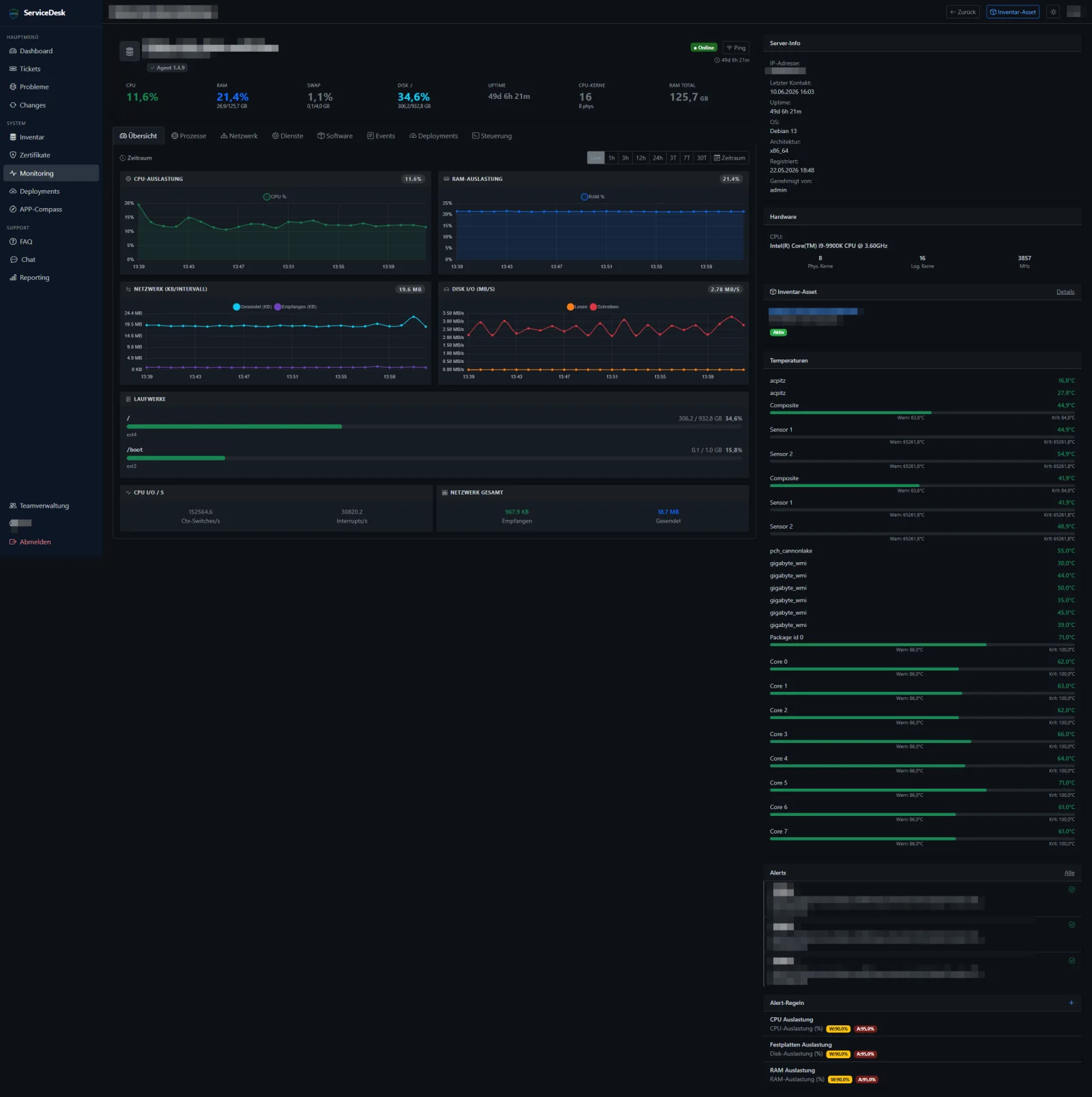1092x1097 pixels.
Task: Select 7T time range
Action: coord(687,158)
